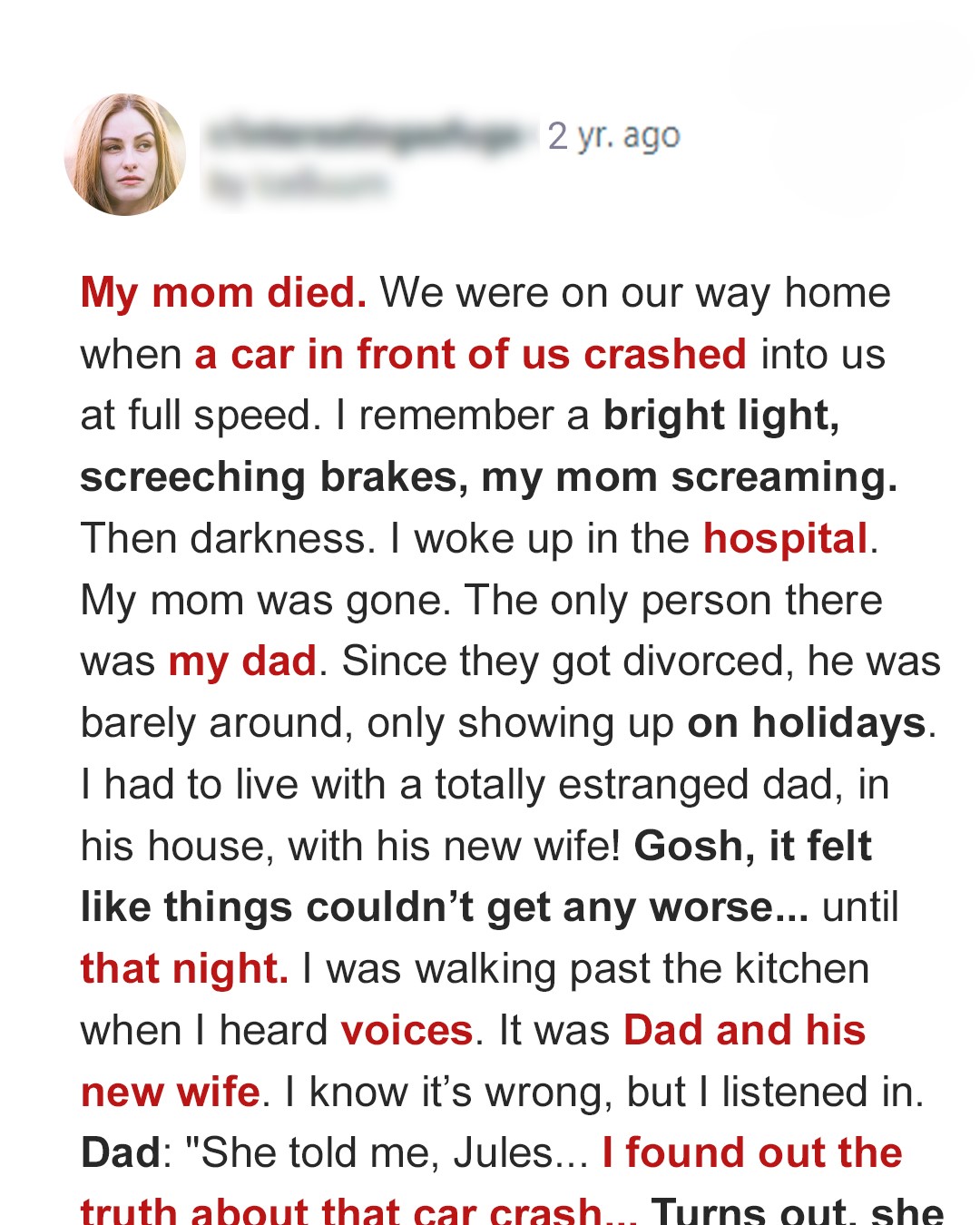This screenshot has width=980, height=1225.
Task: Click the red "My mom died." headline text
Action: [x=223, y=293]
